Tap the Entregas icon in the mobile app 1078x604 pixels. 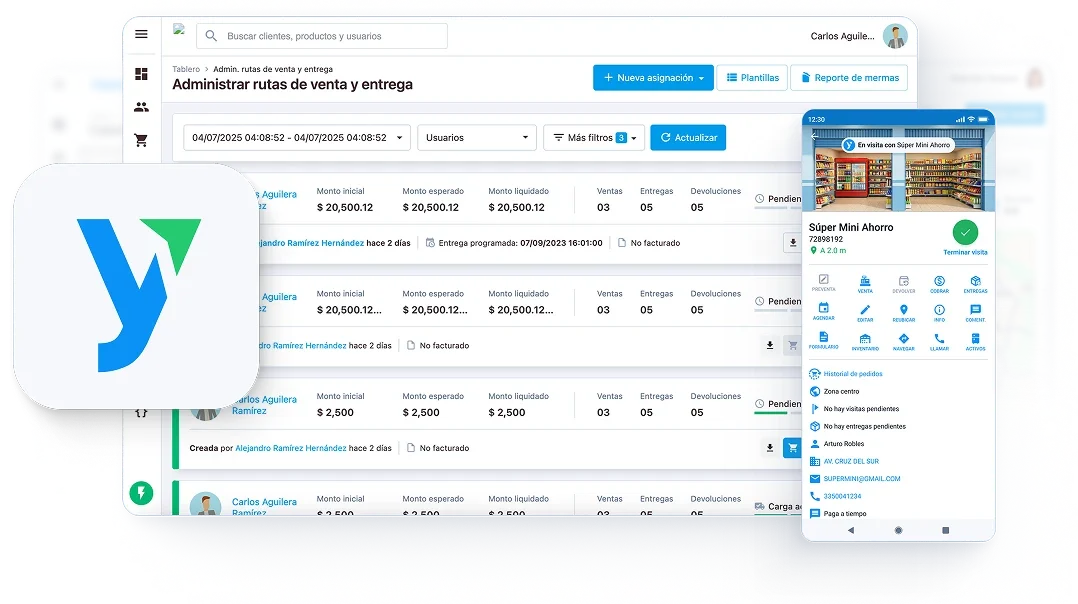(975, 284)
